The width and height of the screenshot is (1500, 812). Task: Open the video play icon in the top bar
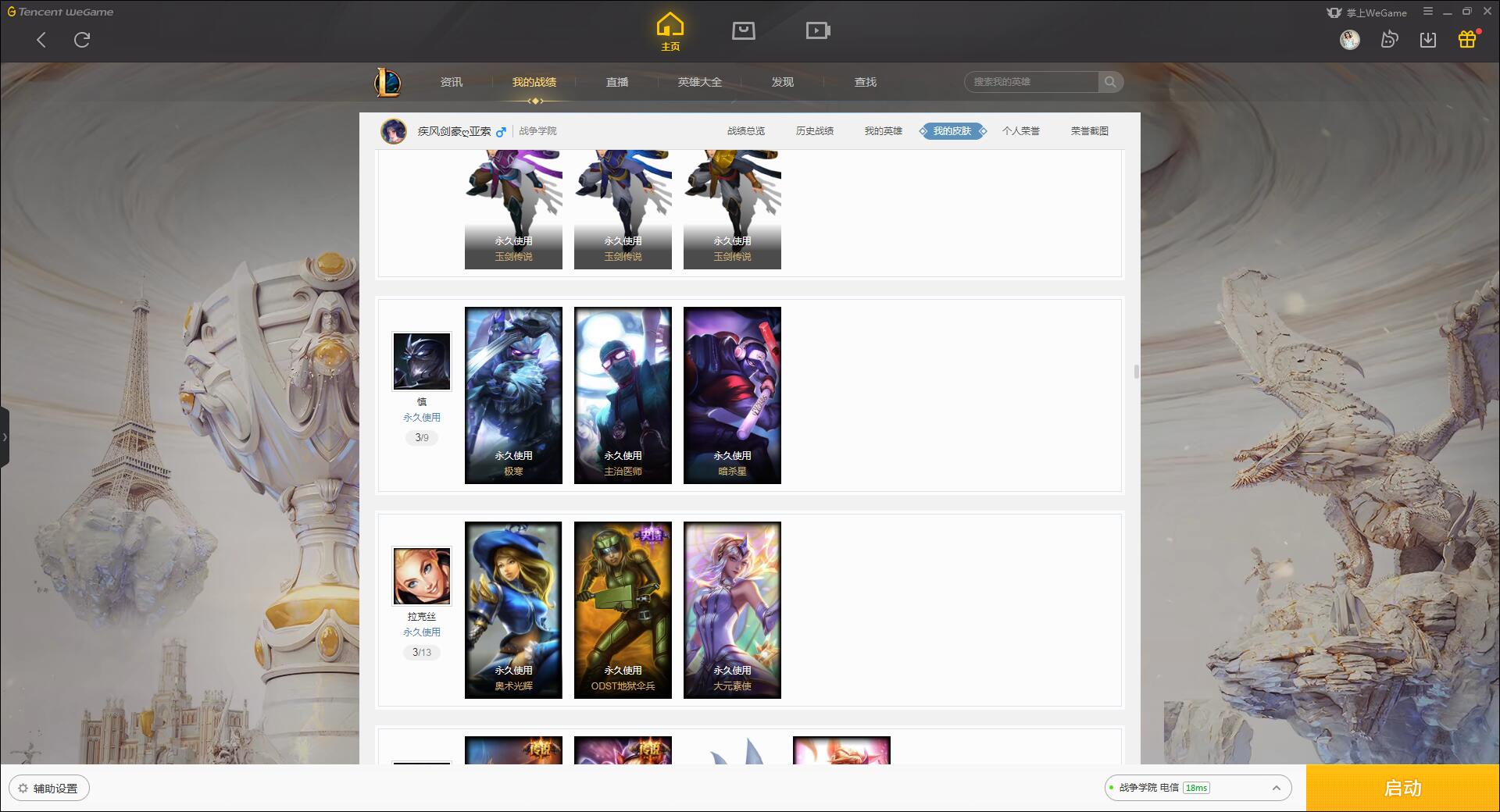click(818, 30)
